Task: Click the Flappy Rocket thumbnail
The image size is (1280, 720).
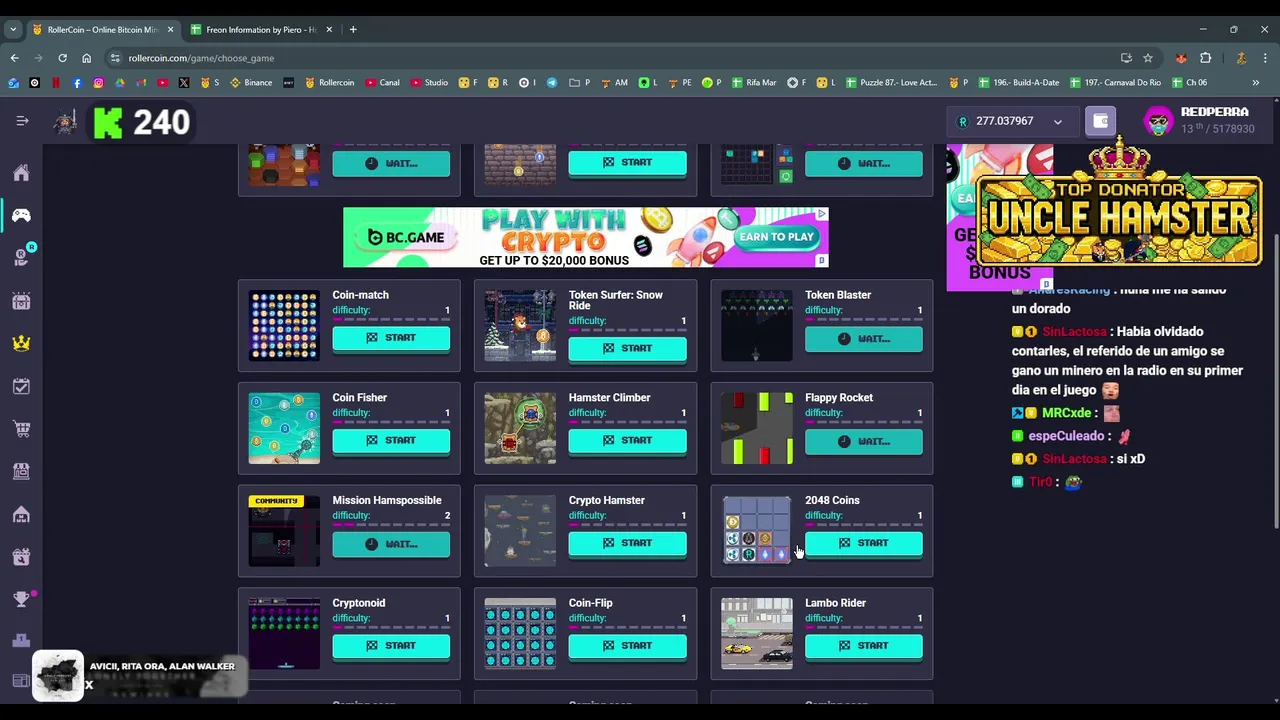Action: tap(757, 428)
